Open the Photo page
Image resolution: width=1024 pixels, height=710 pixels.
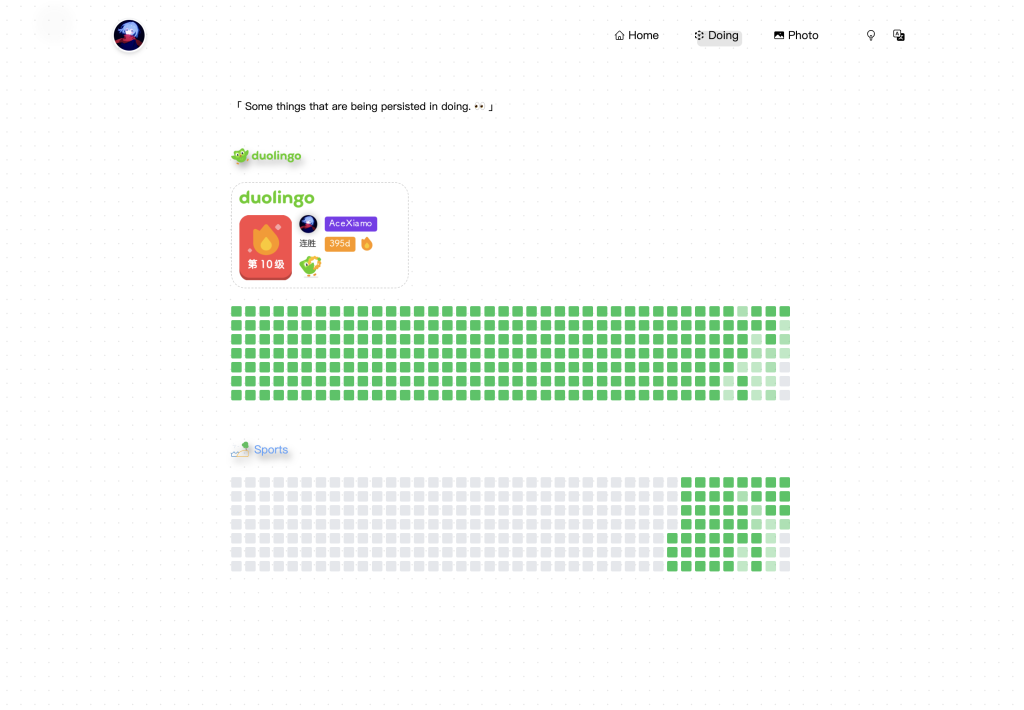click(x=796, y=36)
